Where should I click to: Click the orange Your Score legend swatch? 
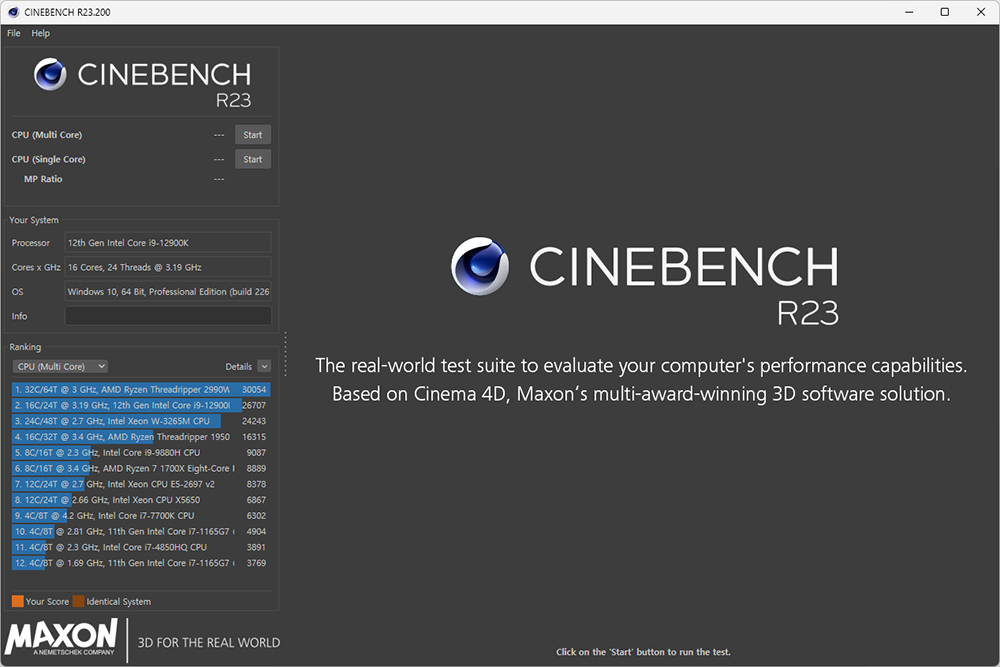(17, 601)
